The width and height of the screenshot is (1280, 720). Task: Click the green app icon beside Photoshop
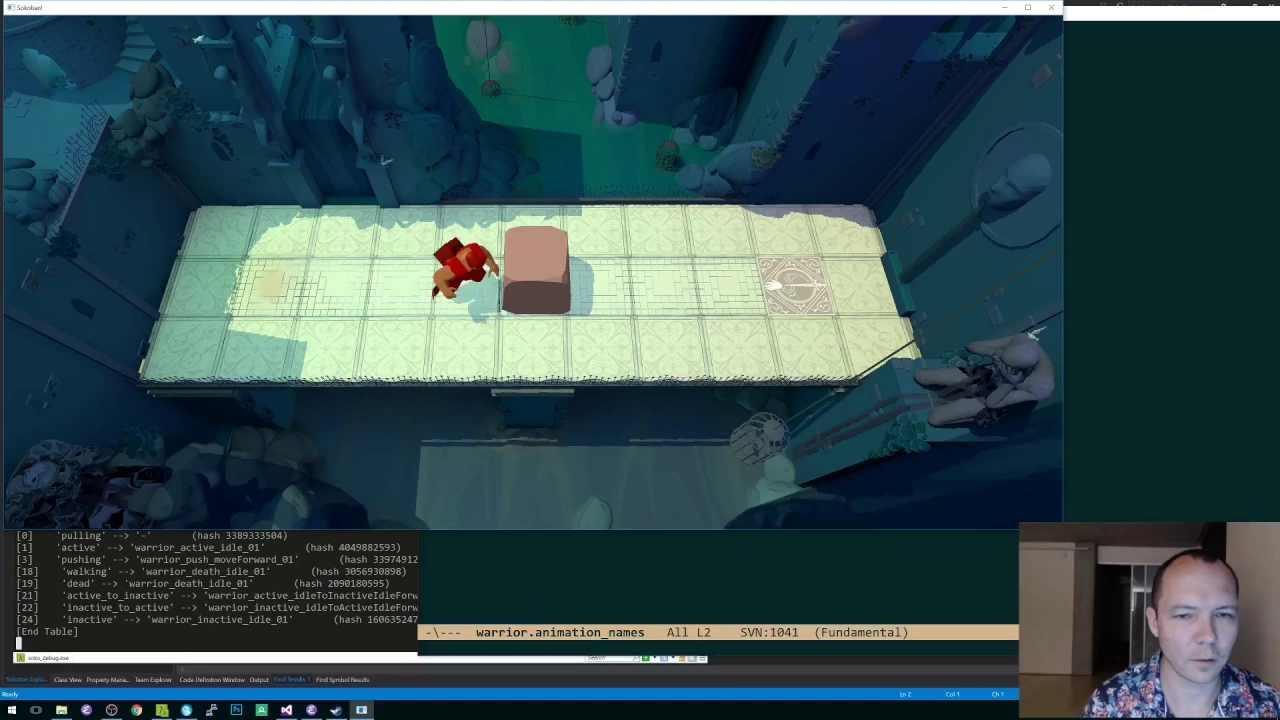pos(261,710)
